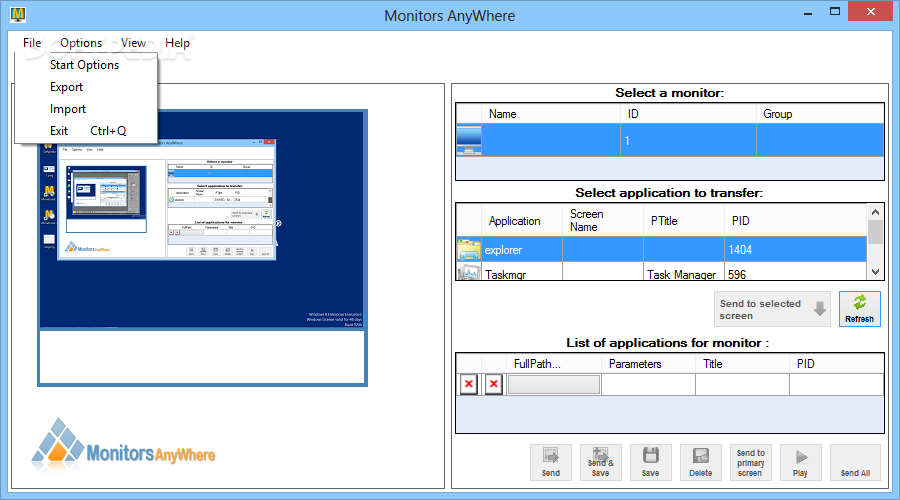Click the Send button
The width and height of the screenshot is (900, 500).
(550, 462)
